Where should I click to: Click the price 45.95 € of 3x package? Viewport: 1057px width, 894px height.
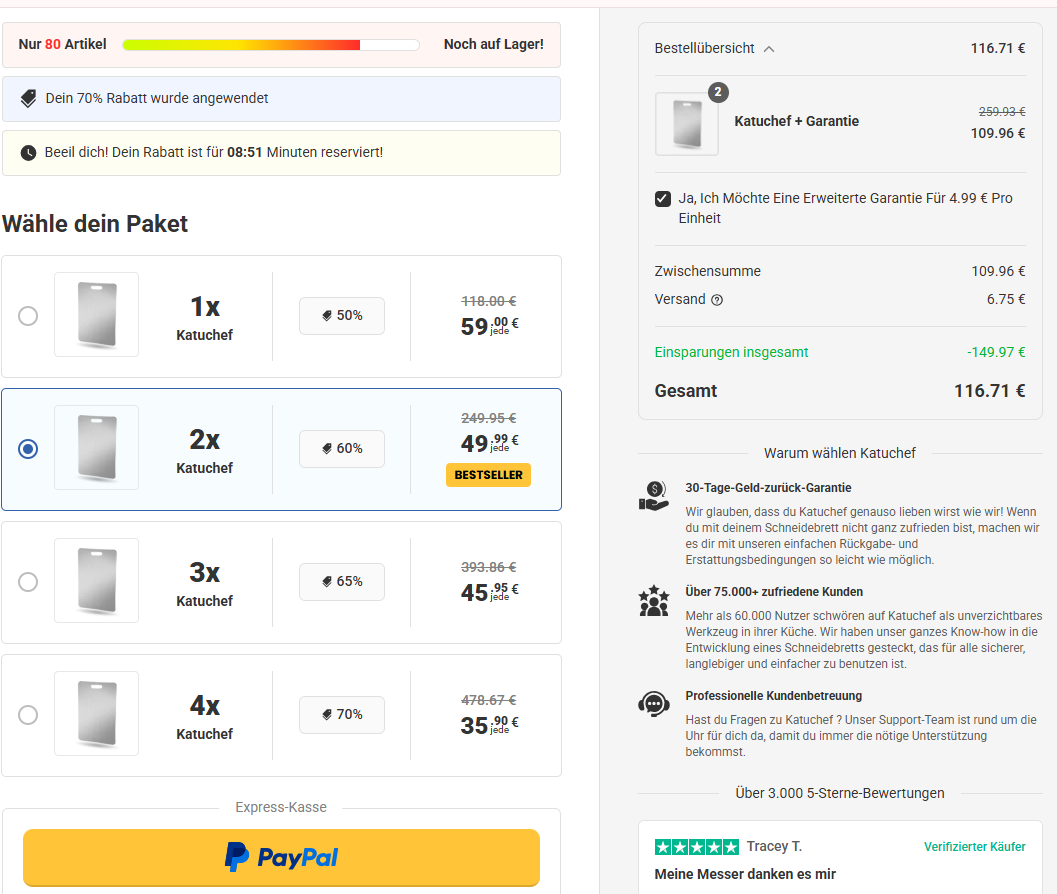click(x=489, y=592)
